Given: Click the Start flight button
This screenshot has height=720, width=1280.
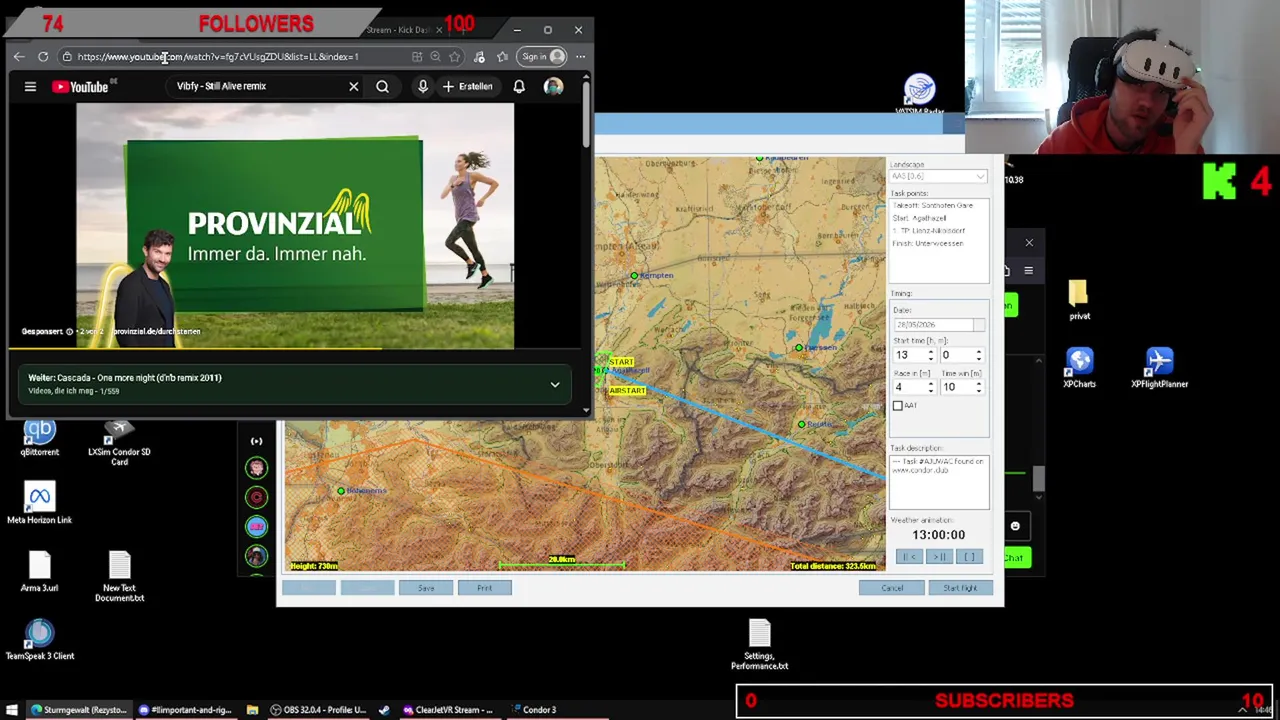Looking at the screenshot, I should coord(960,588).
